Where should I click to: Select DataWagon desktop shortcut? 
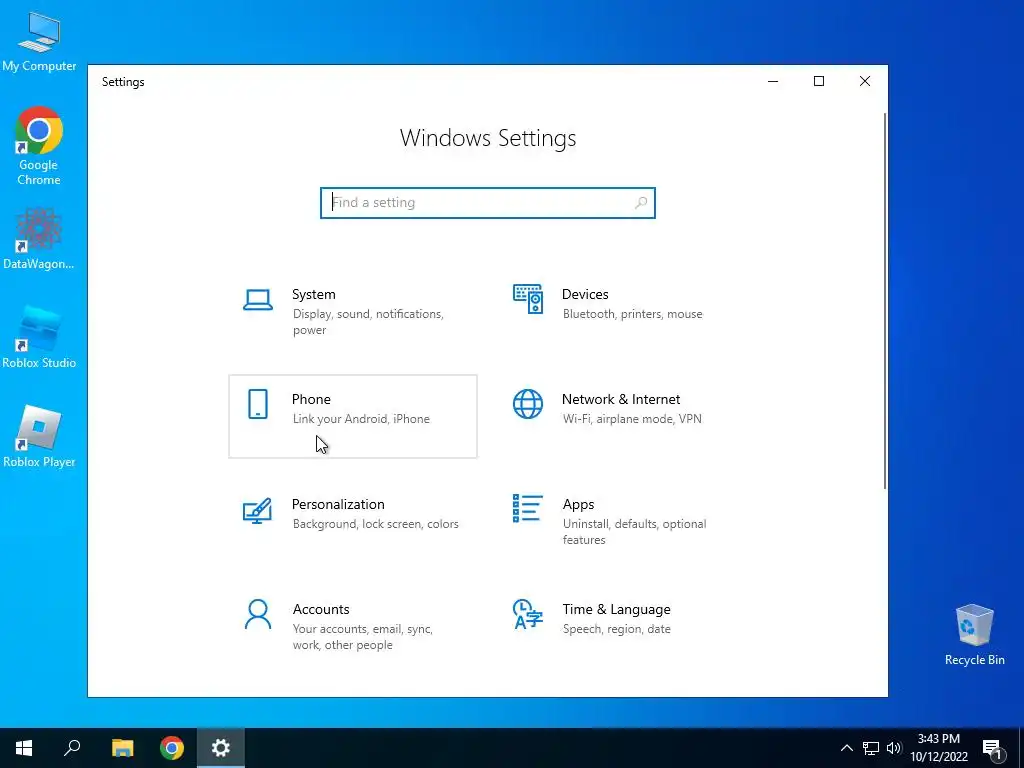pyautogui.click(x=39, y=239)
